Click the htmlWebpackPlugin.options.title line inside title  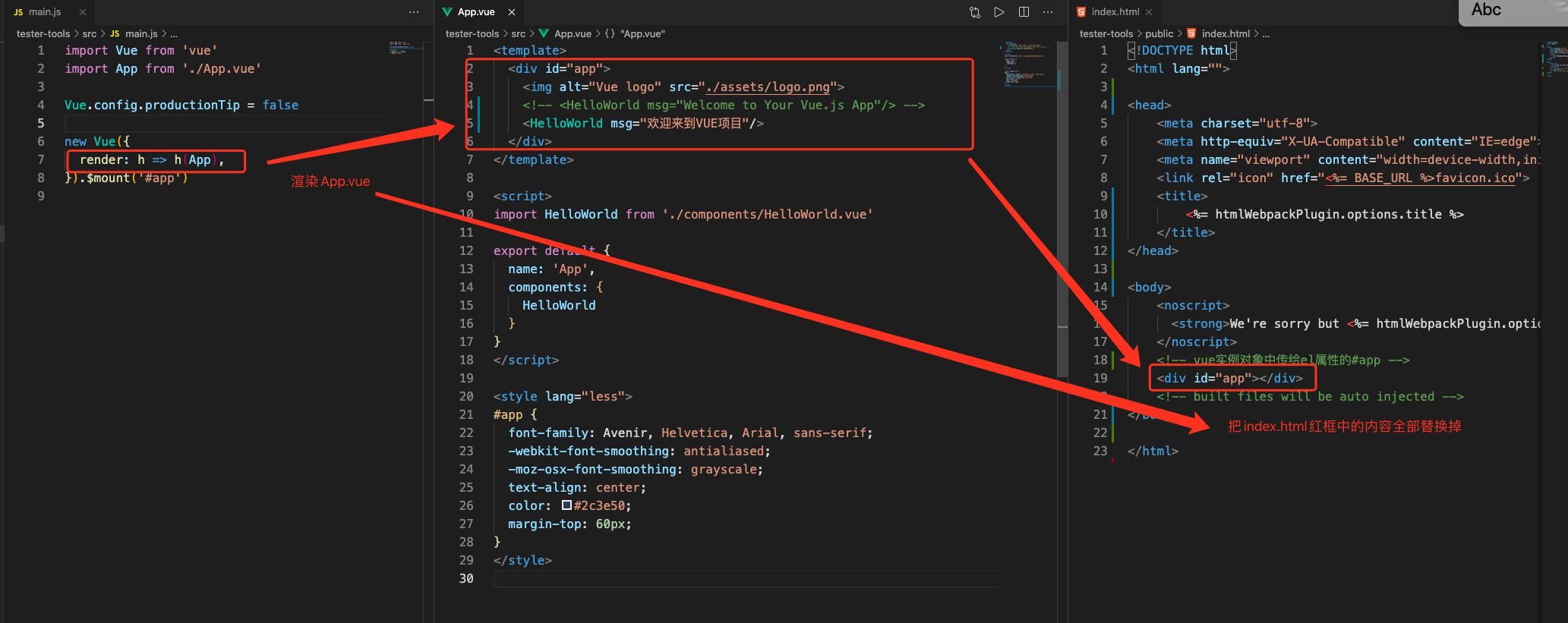[x=1325, y=214]
